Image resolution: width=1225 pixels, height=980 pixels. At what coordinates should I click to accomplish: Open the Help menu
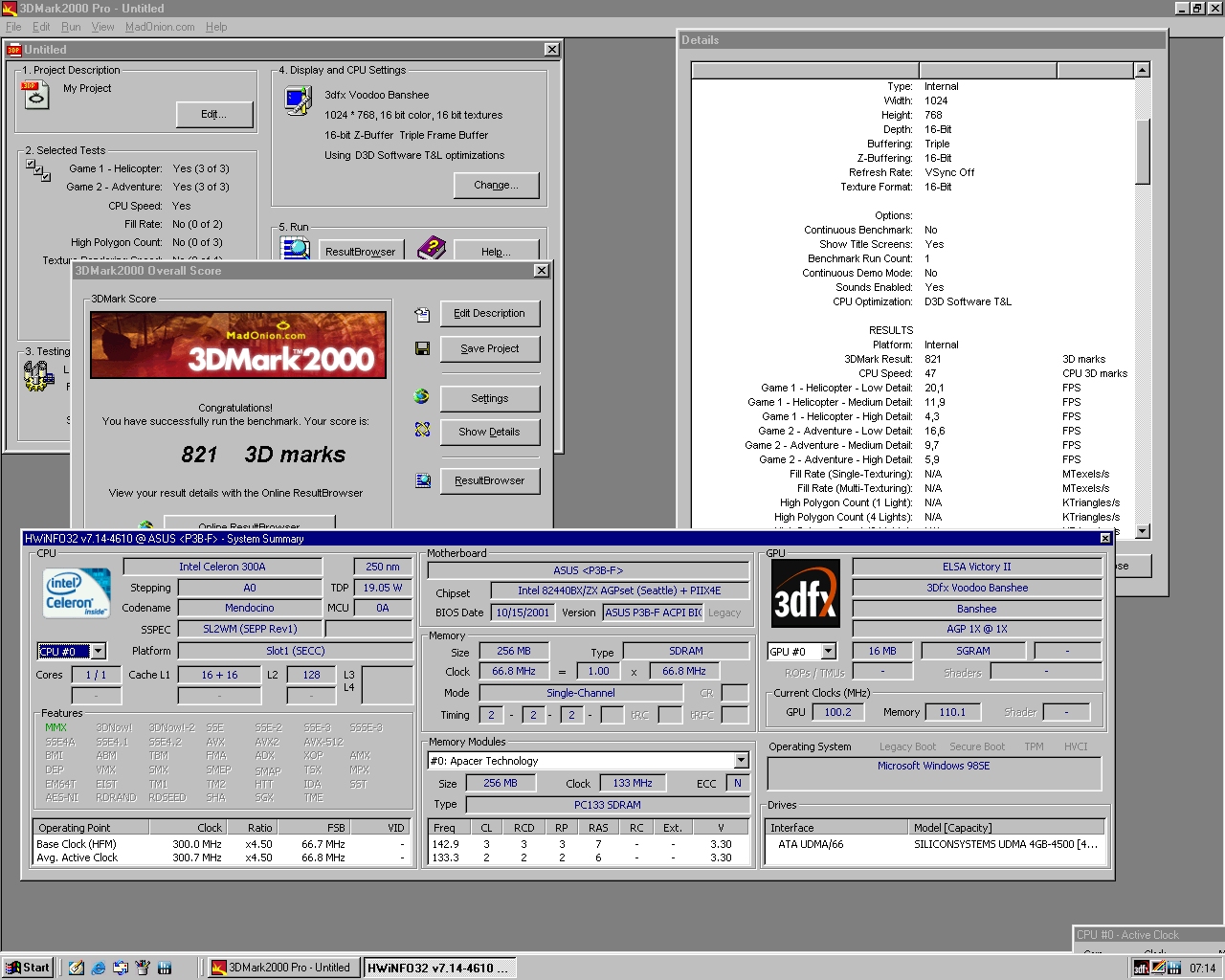click(216, 27)
